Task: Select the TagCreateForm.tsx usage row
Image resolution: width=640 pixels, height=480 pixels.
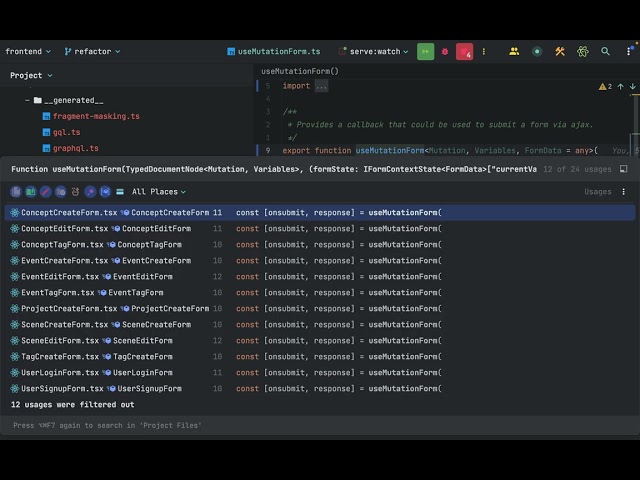Action: [320, 357]
